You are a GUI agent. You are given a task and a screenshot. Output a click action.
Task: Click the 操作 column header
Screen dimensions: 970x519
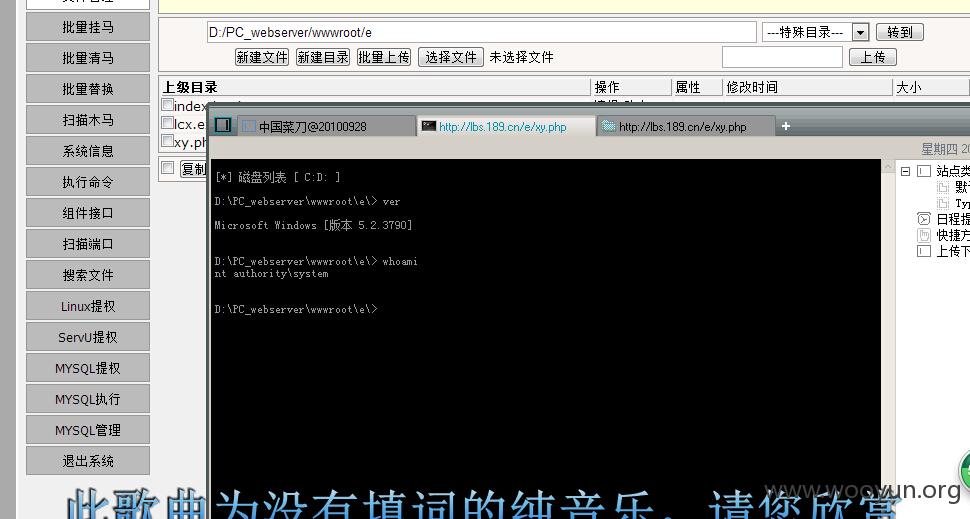click(x=607, y=87)
